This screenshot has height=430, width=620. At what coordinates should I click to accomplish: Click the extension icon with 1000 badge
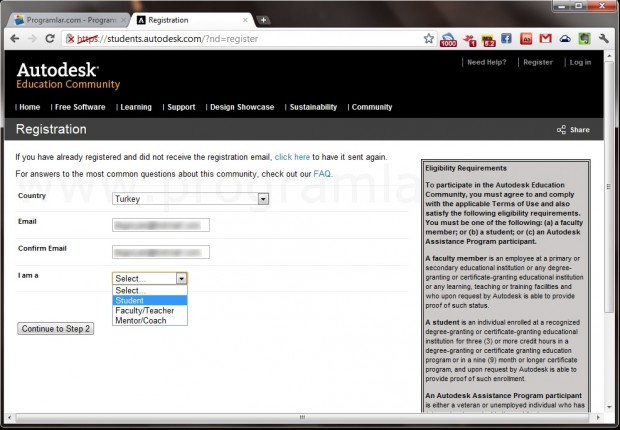pyautogui.click(x=448, y=40)
